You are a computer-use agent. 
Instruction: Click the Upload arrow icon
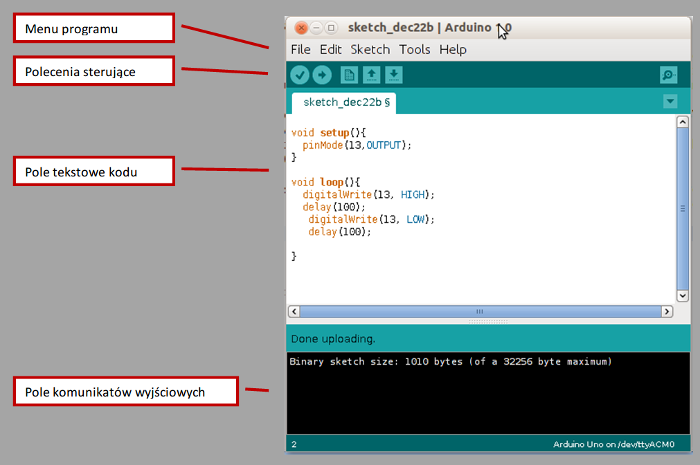pos(322,75)
